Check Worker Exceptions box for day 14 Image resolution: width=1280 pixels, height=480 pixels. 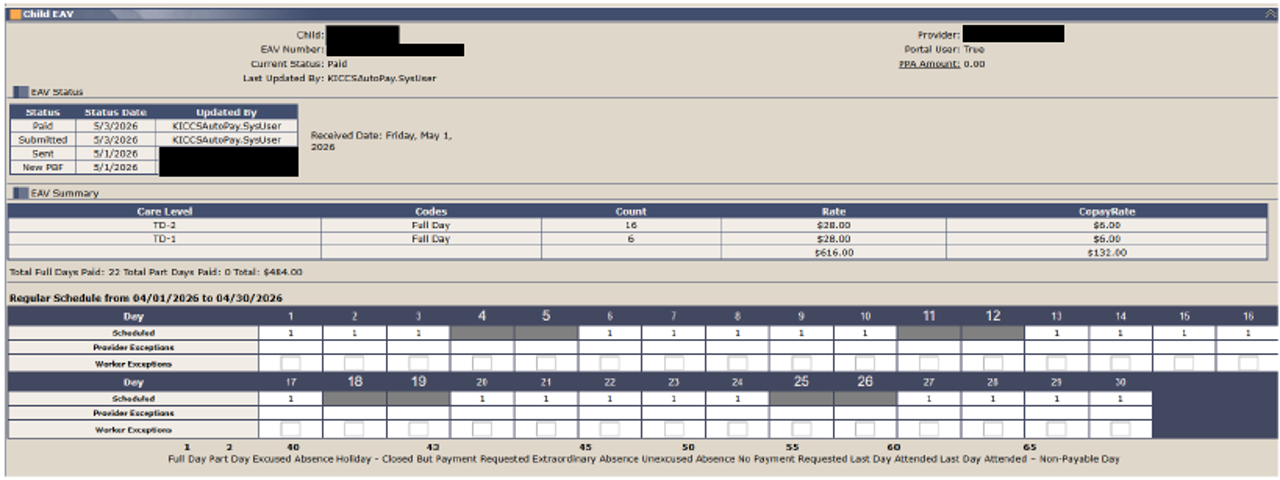point(1121,364)
